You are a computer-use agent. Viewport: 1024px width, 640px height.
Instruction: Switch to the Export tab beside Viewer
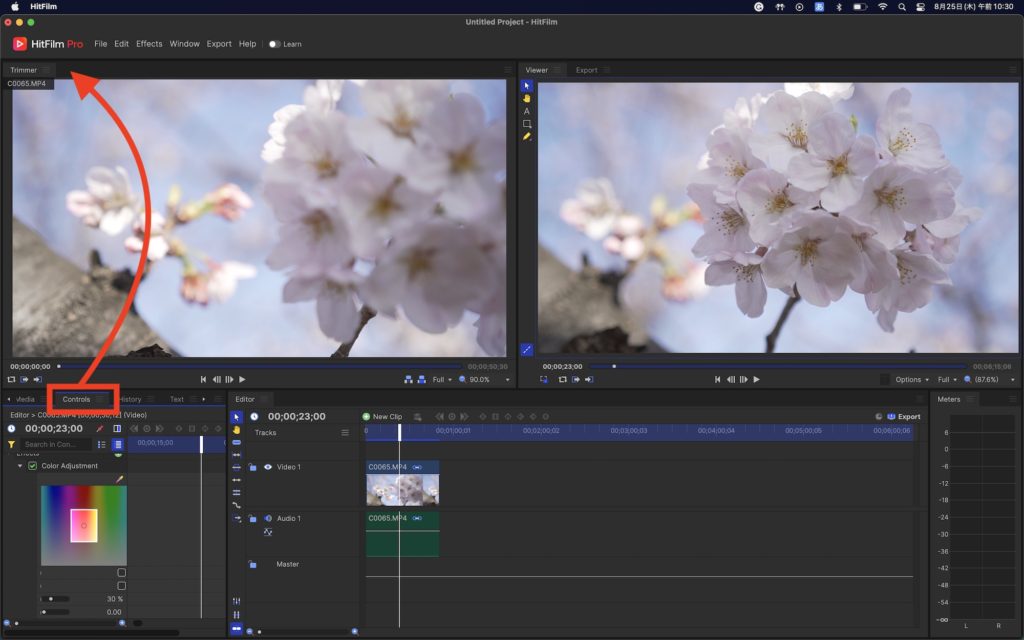coord(586,70)
